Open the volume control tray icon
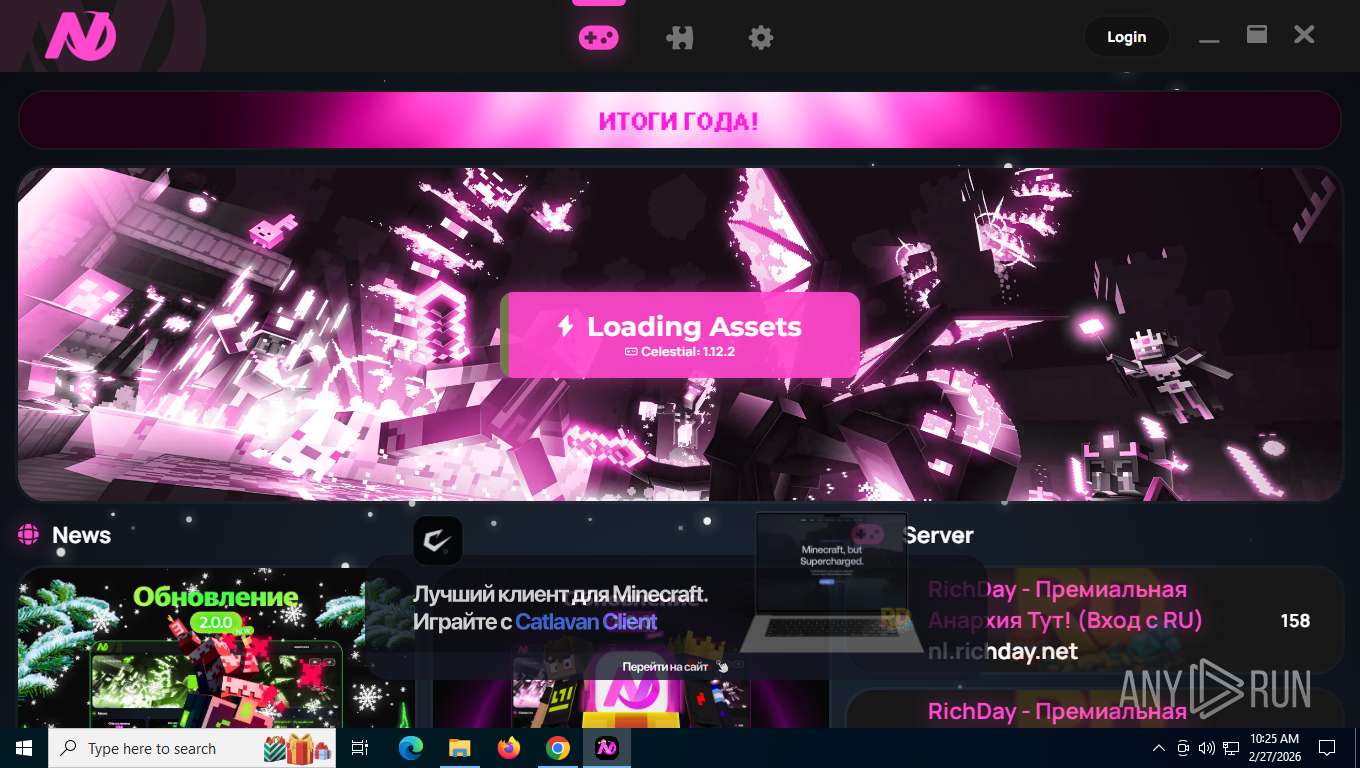This screenshot has height=768, width=1360. [x=1206, y=748]
